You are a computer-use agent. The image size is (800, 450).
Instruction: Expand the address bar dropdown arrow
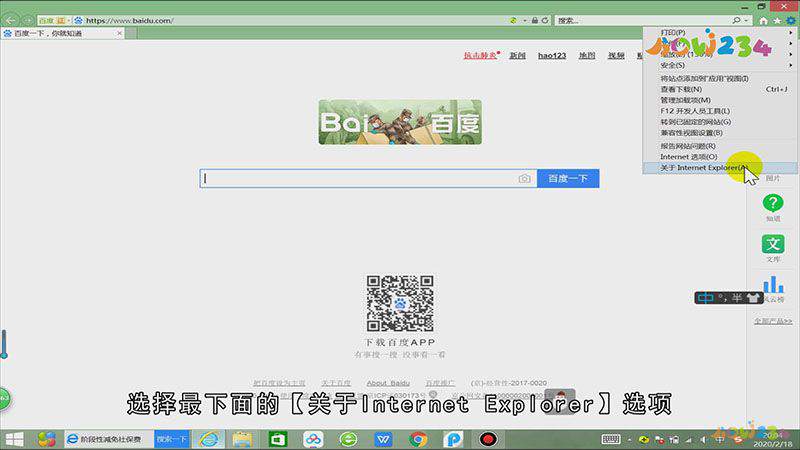click(524, 20)
